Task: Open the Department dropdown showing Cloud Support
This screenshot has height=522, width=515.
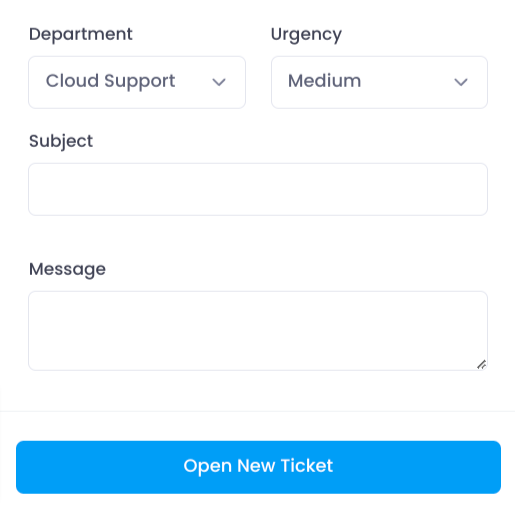Action: pyautogui.click(x=137, y=82)
